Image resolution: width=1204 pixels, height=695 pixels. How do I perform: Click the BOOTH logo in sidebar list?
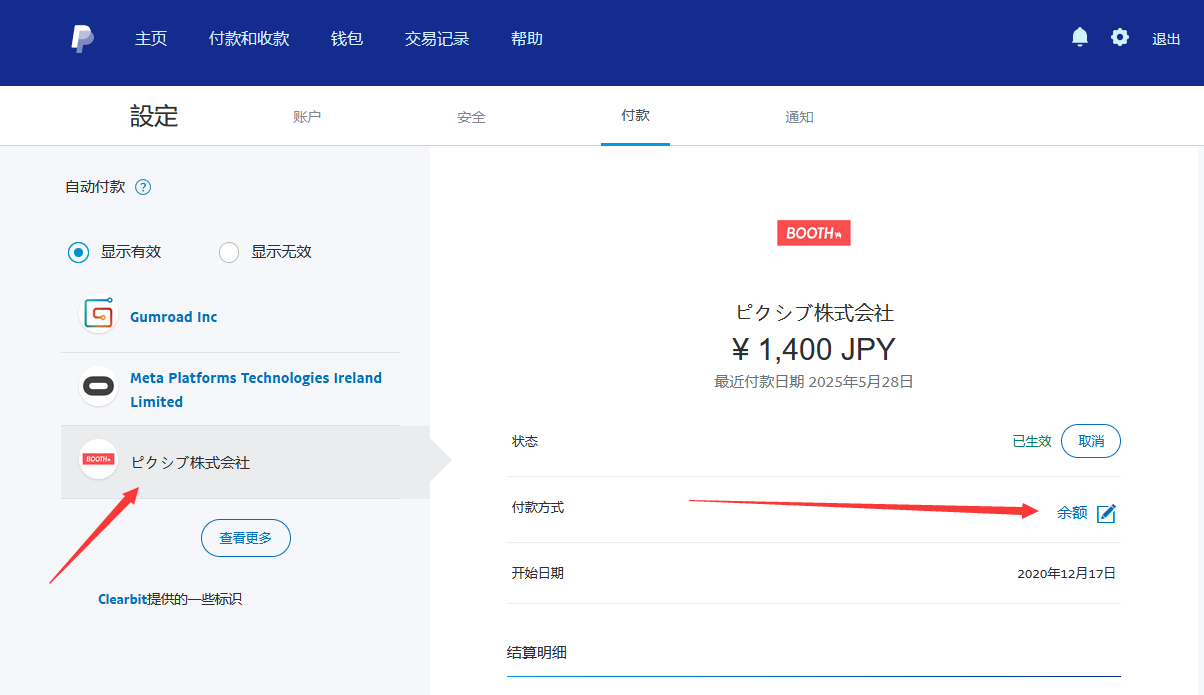coord(99,459)
